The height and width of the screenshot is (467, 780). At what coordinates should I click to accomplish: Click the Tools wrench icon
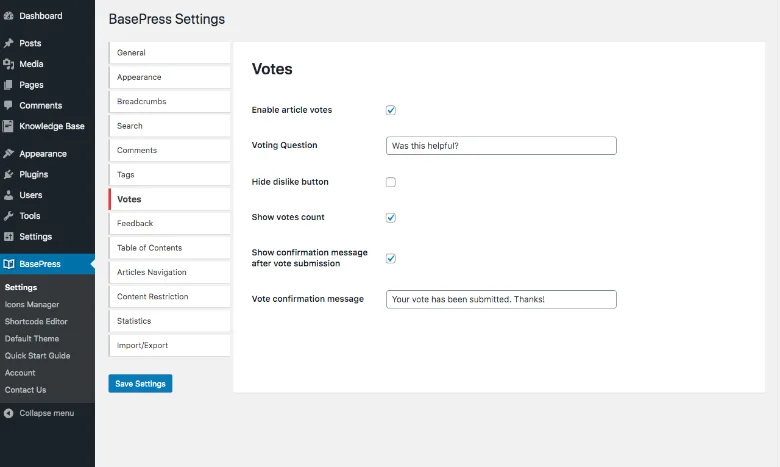(x=8, y=216)
